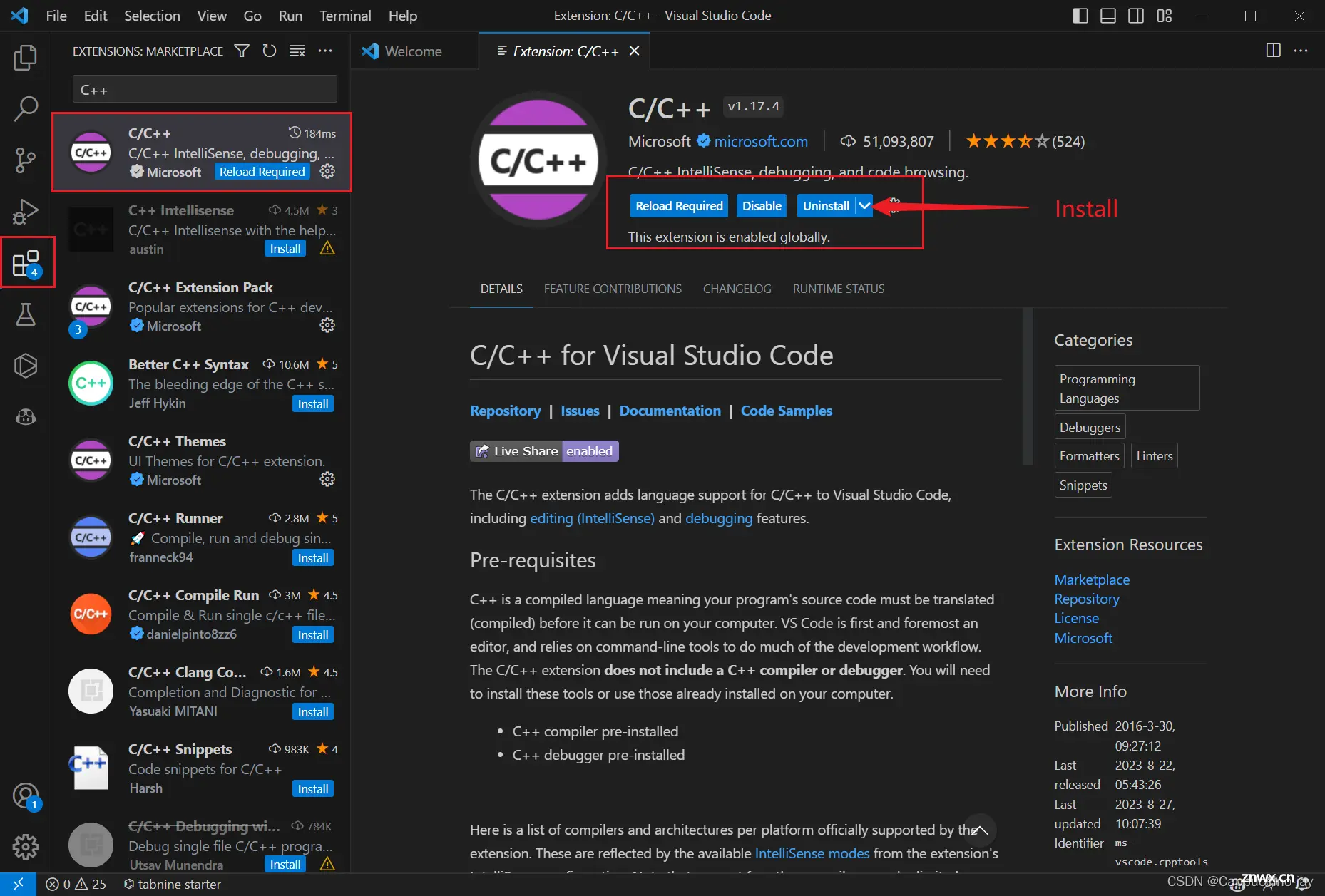Install C/C++ Compile Run extension
The image size is (1325, 896).
313,635
